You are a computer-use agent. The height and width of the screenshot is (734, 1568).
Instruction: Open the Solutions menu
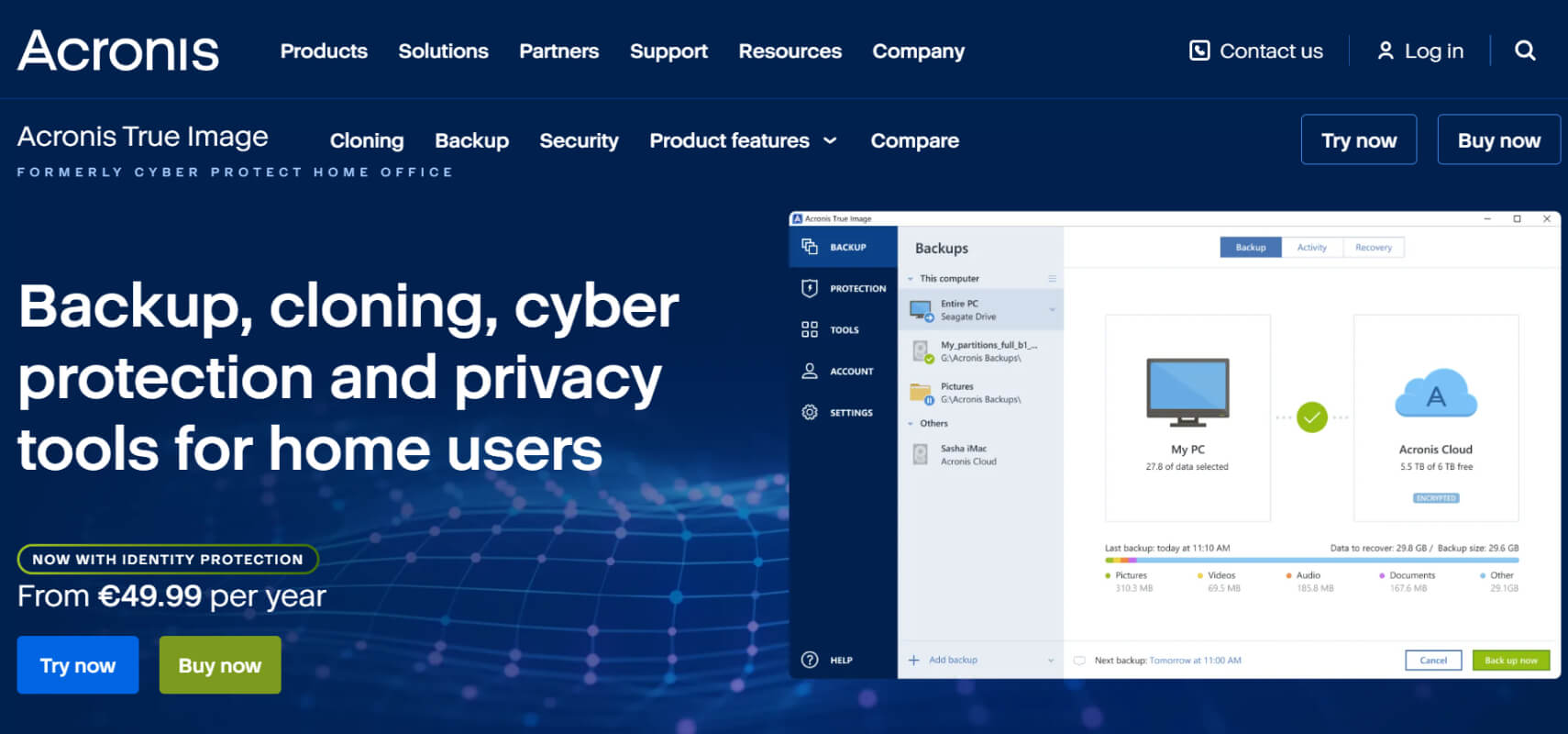click(443, 51)
